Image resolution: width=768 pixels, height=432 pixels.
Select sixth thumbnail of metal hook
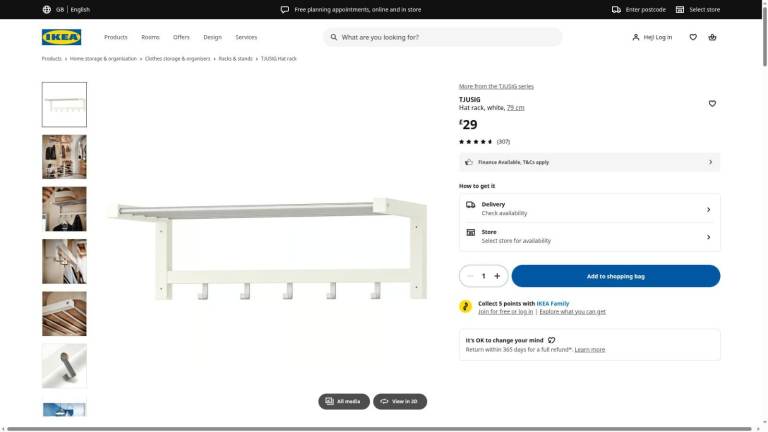(64, 366)
